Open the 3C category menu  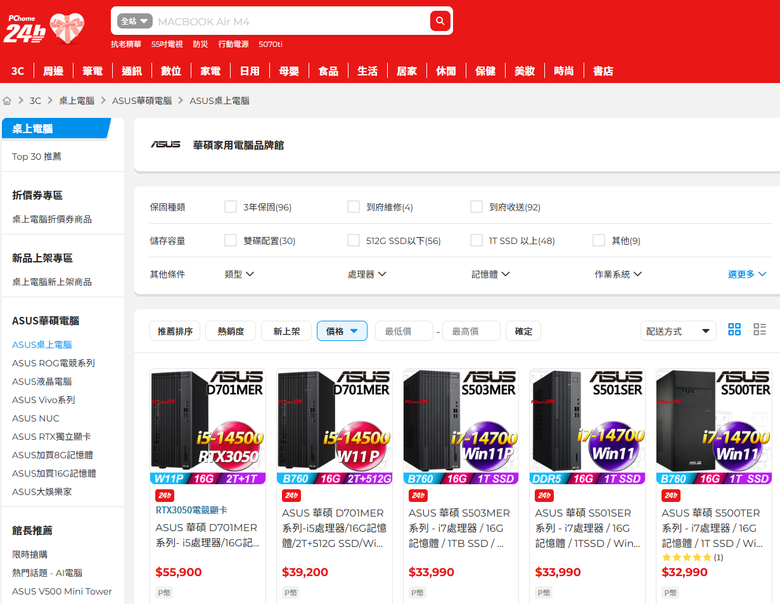(17, 71)
